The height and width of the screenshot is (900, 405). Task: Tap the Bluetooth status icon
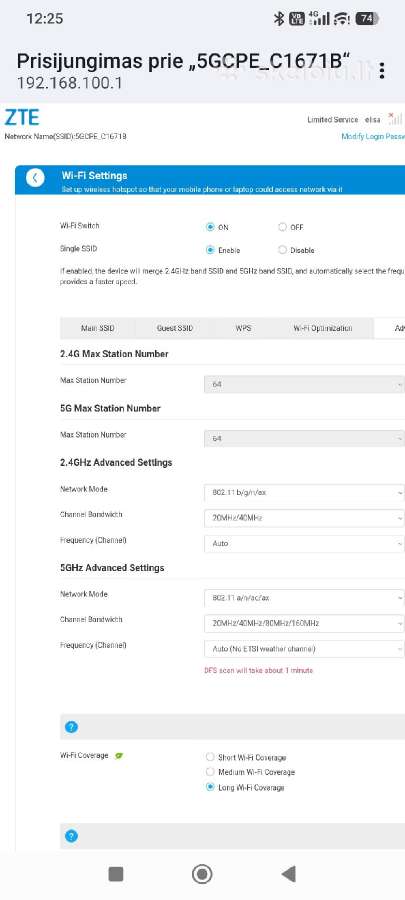[x=279, y=19]
